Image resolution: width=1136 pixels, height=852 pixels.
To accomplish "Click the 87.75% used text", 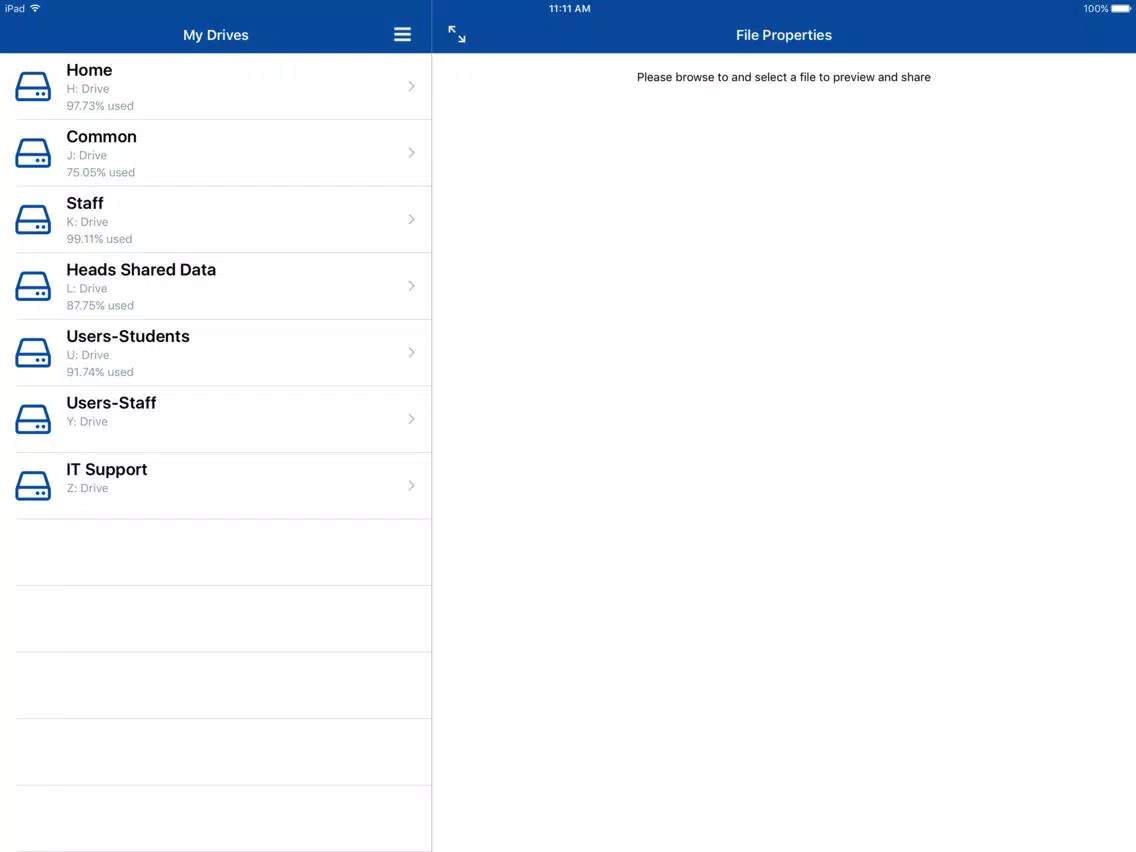I will 100,306.
